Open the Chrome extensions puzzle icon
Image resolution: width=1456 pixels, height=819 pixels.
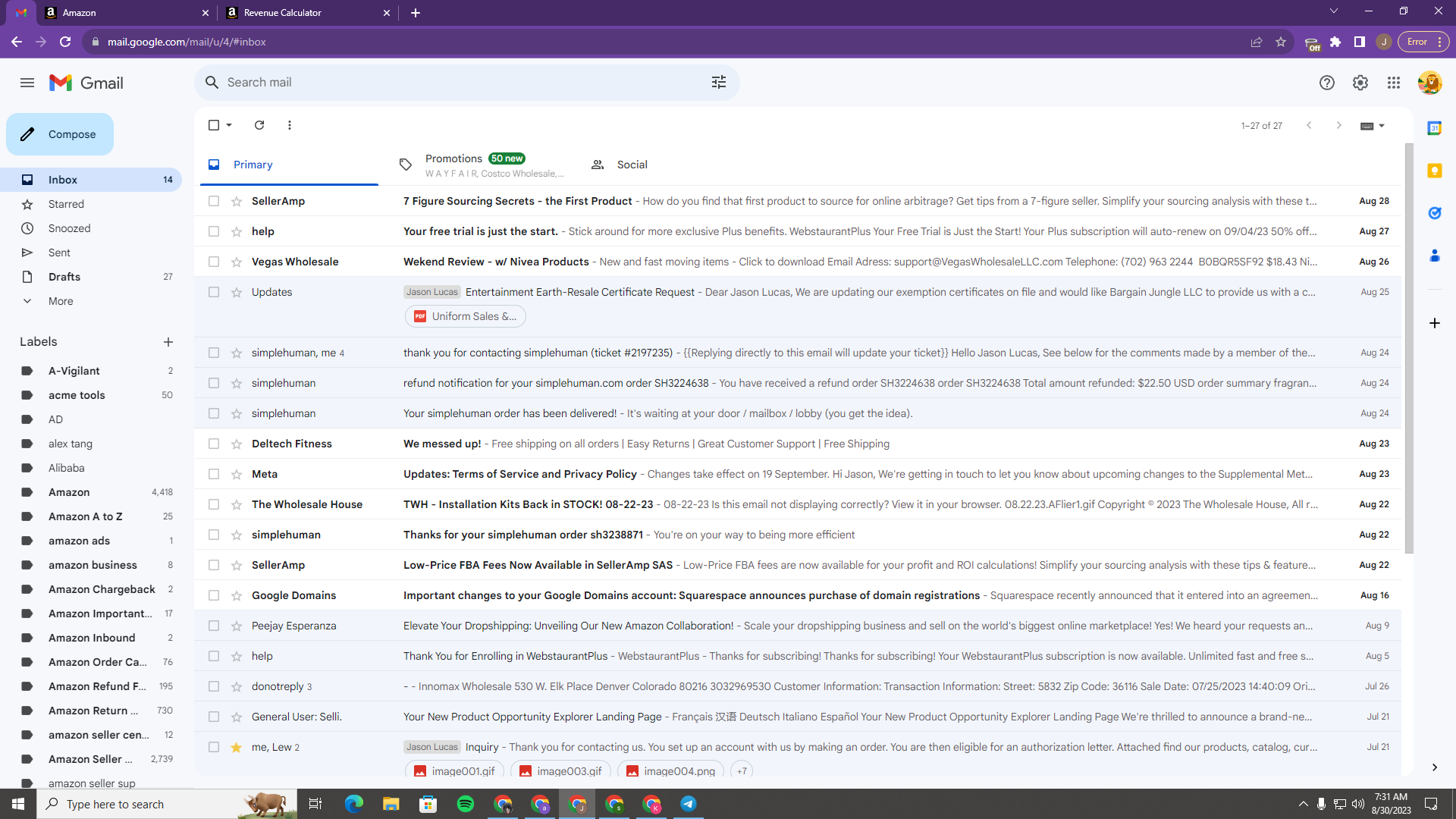tap(1335, 42)
